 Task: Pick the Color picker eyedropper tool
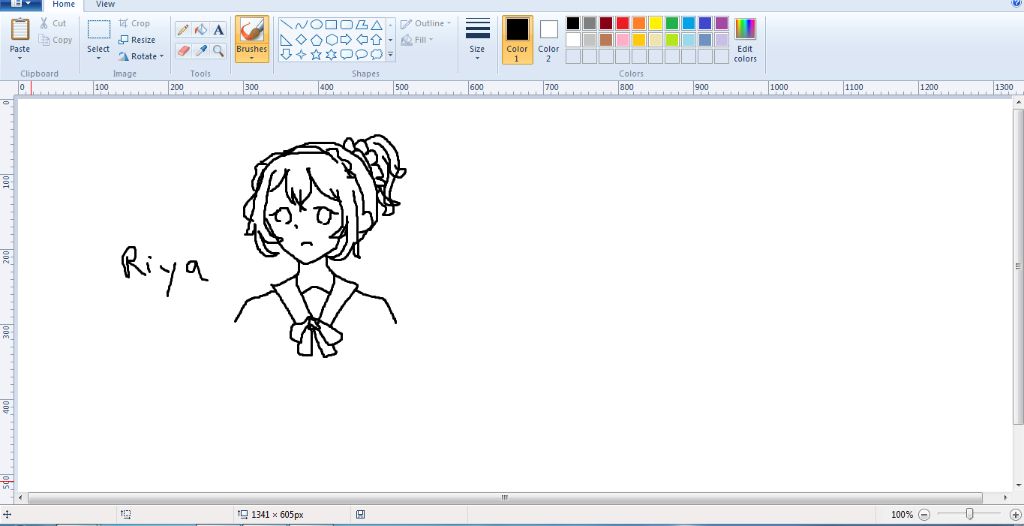pyautogui.click(x=201, y=50)
